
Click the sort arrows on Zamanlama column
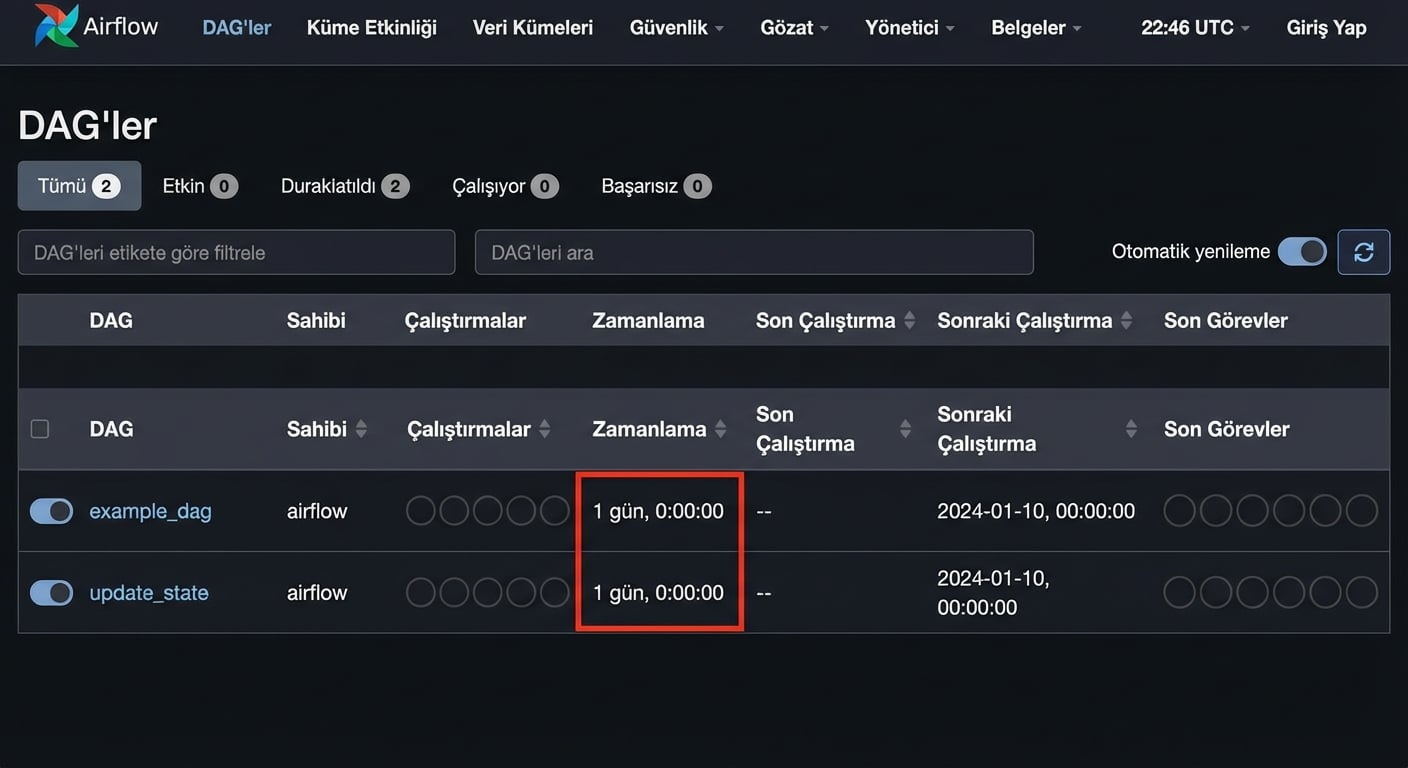(x=722, y=428)
